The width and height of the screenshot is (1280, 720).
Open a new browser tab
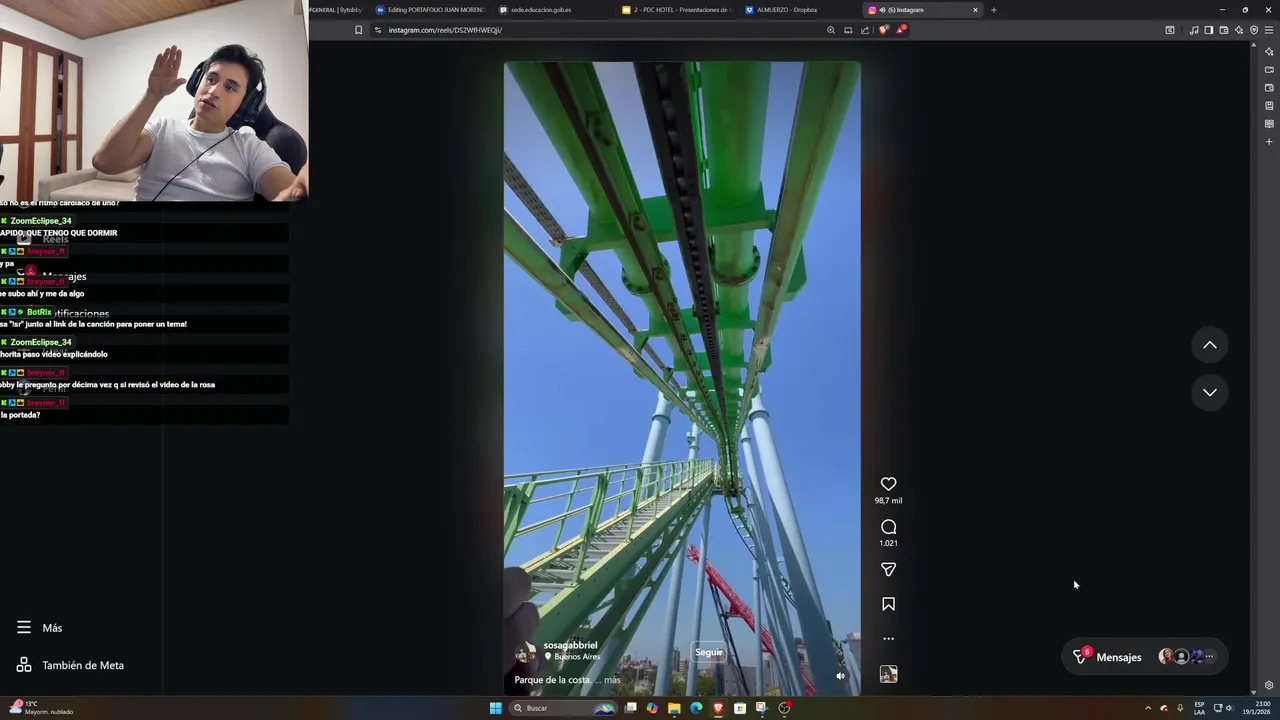[x=993, y=10]
